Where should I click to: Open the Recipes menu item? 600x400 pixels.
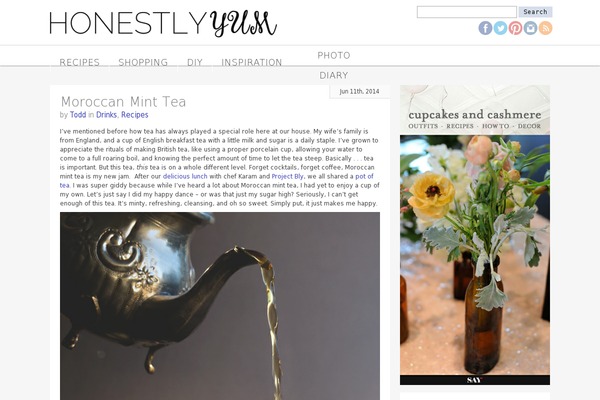pos(80,62)
